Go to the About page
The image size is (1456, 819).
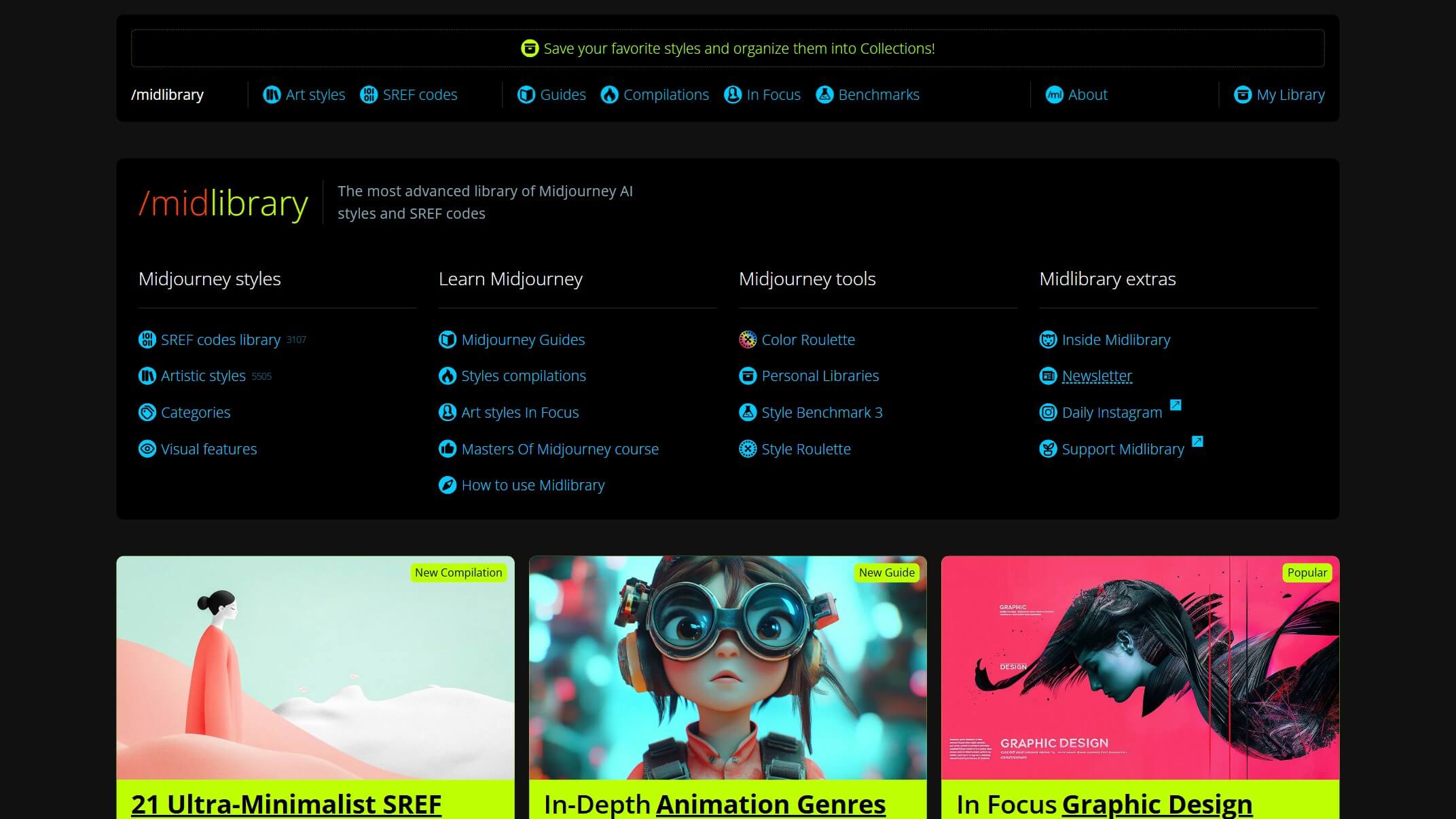pos(1087,95)
